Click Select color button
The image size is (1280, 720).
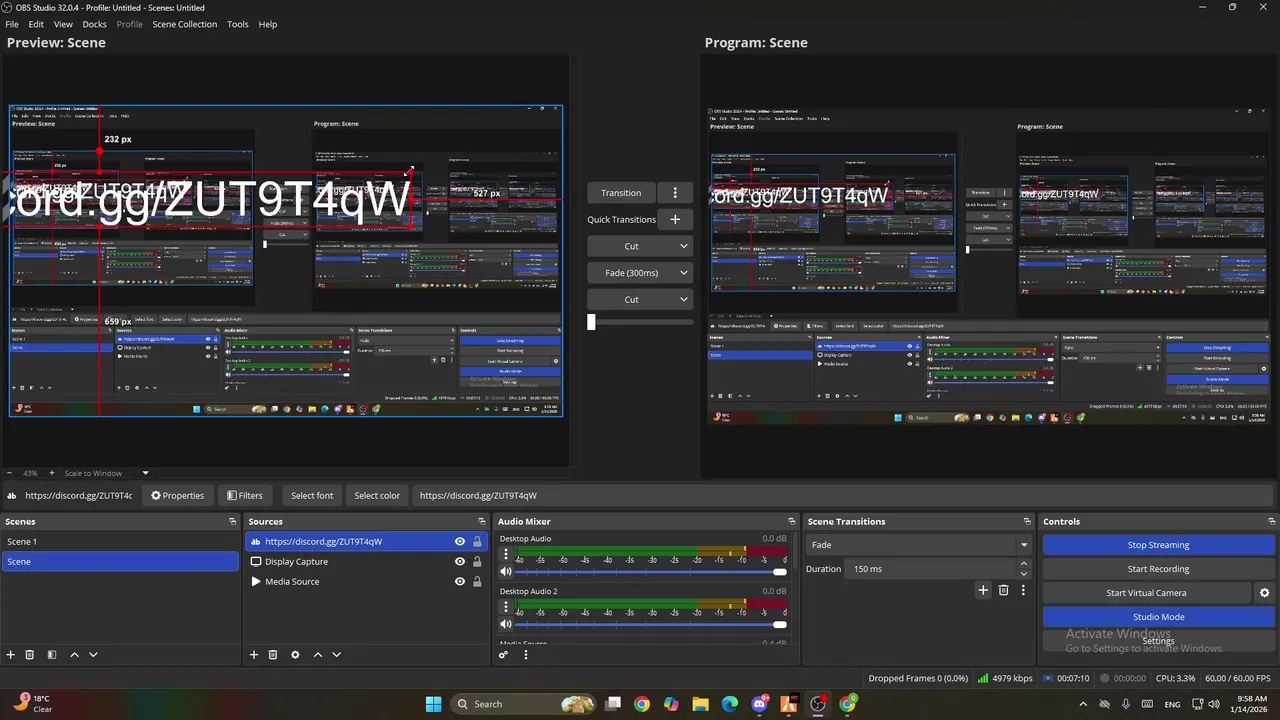coord(377,495)
